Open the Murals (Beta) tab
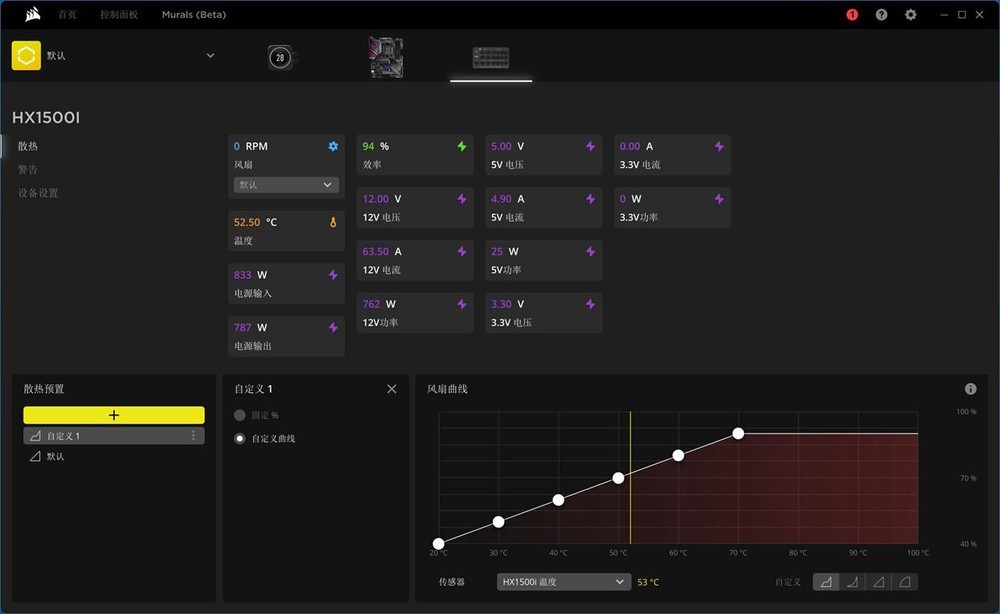This screenshot has height=614, width=1000. (x=194, y=15)
